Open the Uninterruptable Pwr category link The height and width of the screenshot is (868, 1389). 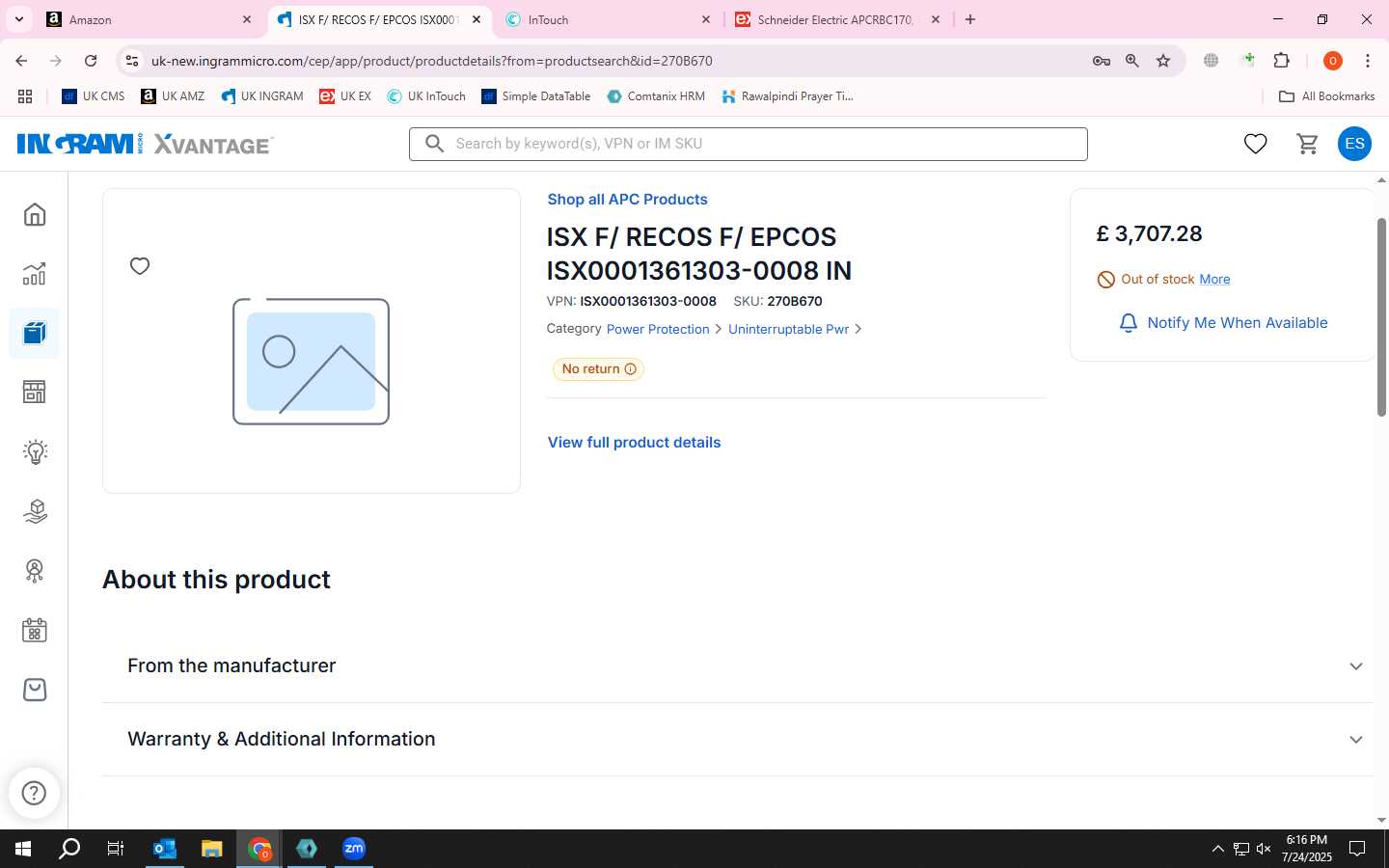(788, 329)
